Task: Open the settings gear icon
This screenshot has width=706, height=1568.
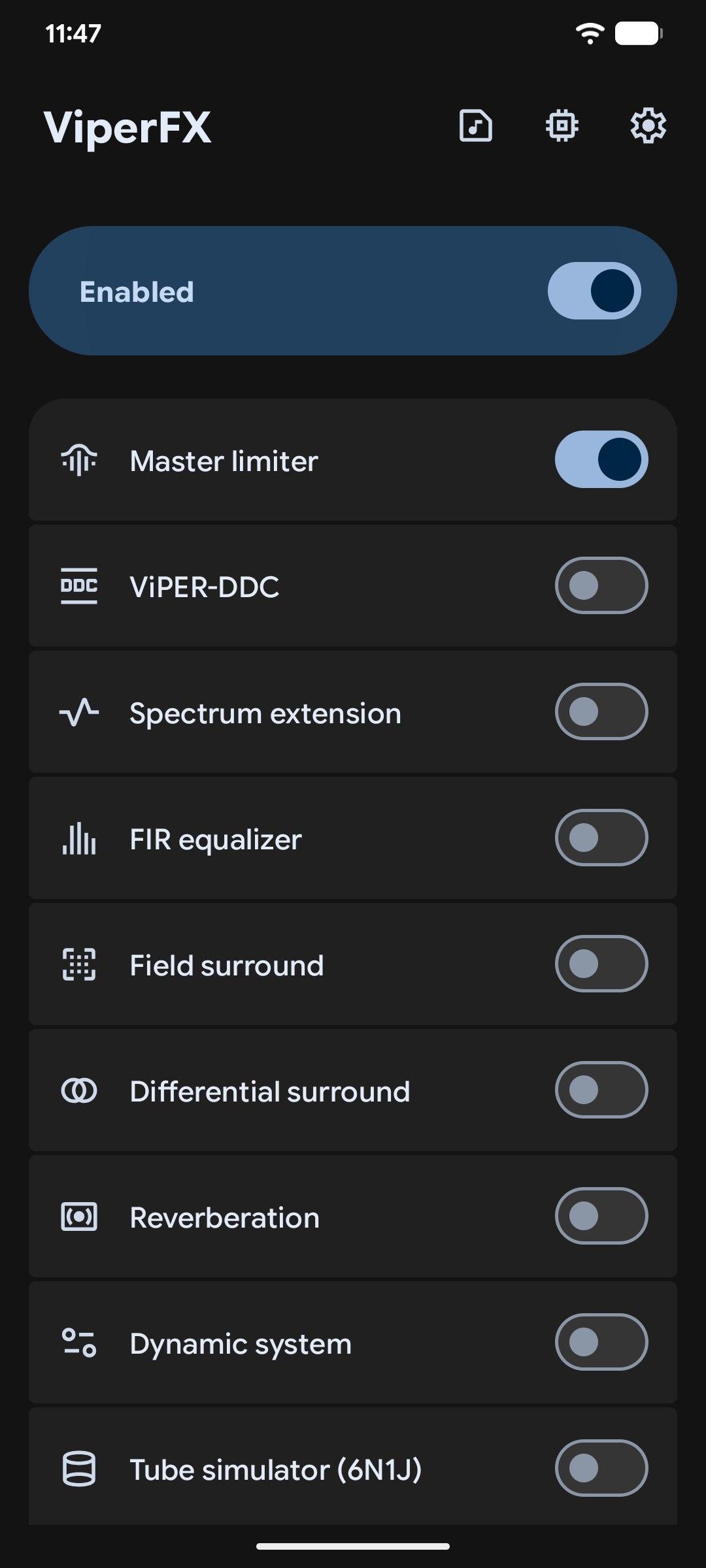Action: [x=648, y=125]
